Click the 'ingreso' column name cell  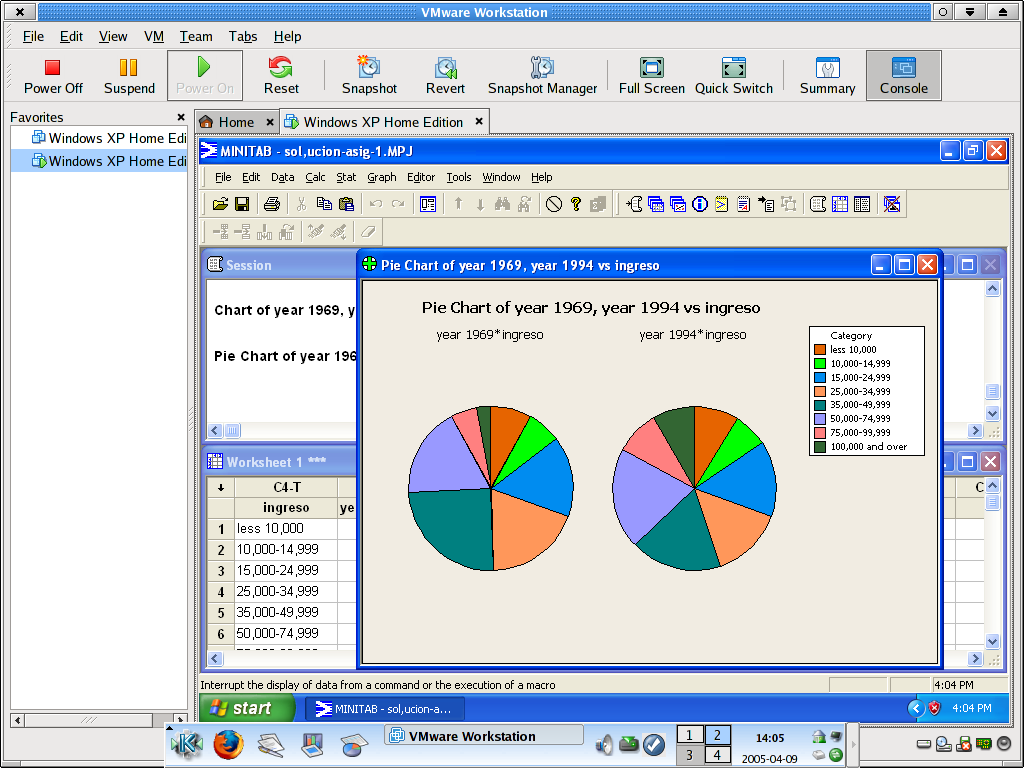pos(286,508)
